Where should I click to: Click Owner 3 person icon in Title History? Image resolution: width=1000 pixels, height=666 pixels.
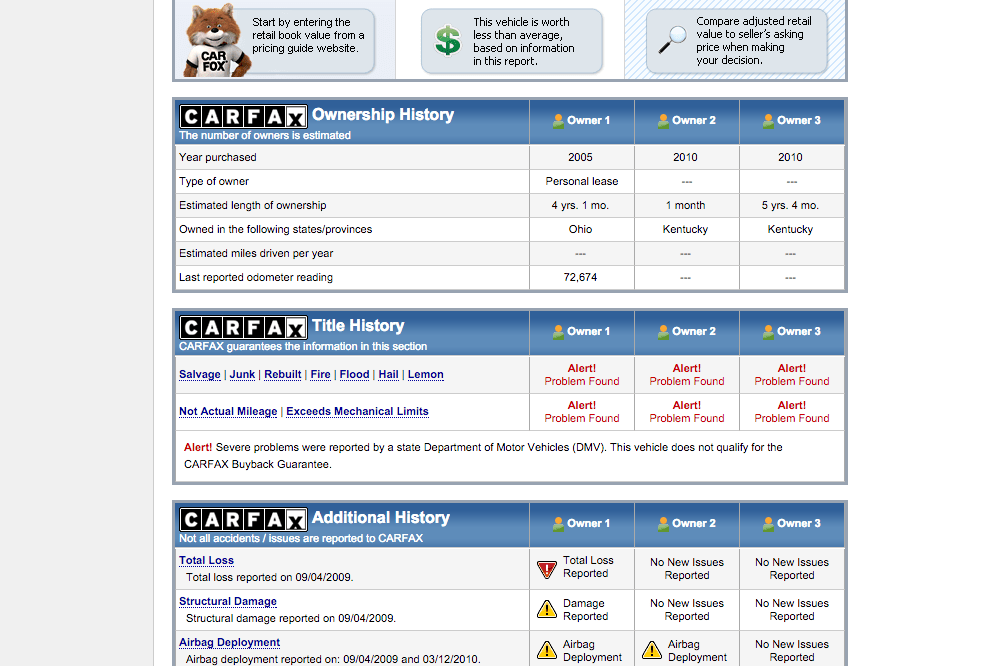tap(768, 332)
